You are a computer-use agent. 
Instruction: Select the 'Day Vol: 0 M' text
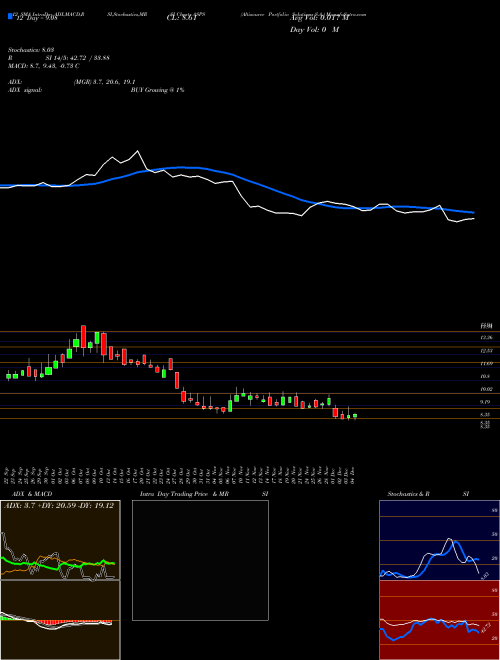(x=314, y=30)
